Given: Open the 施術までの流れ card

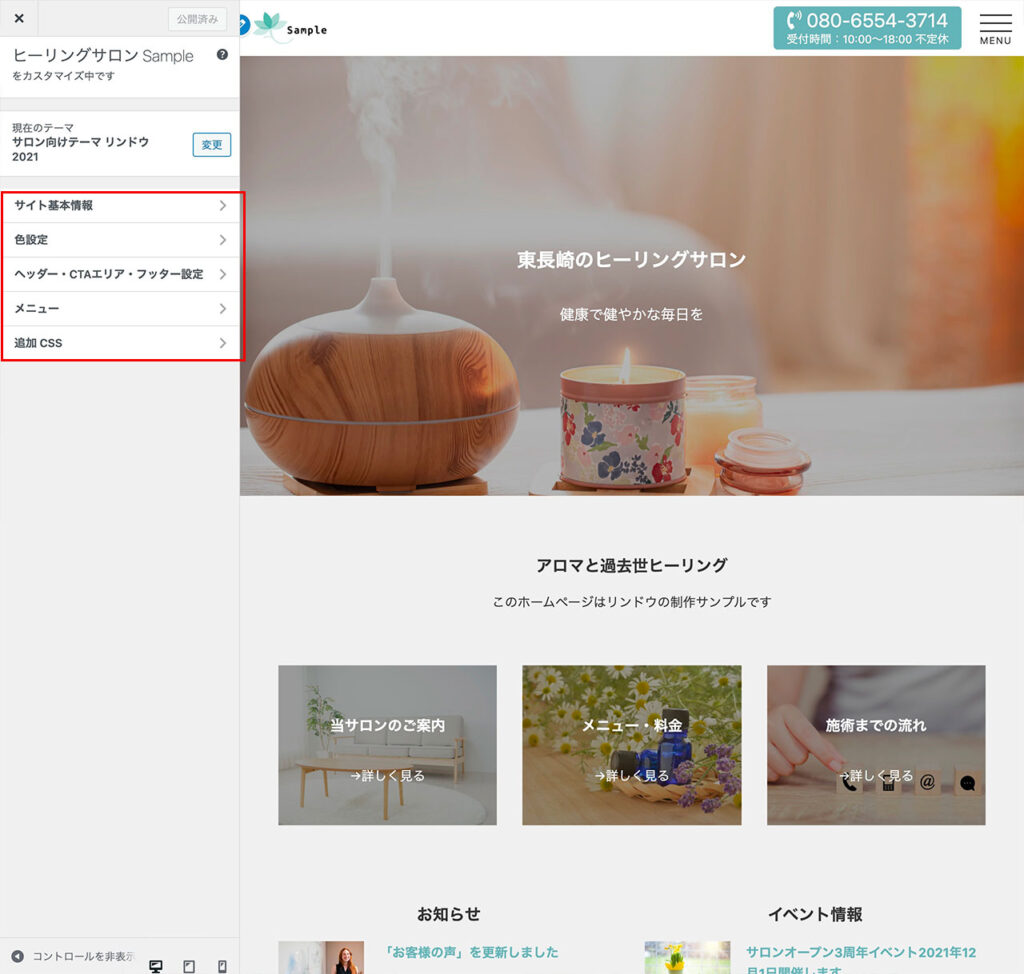Looking at the screenshot, I should [876, 745].
